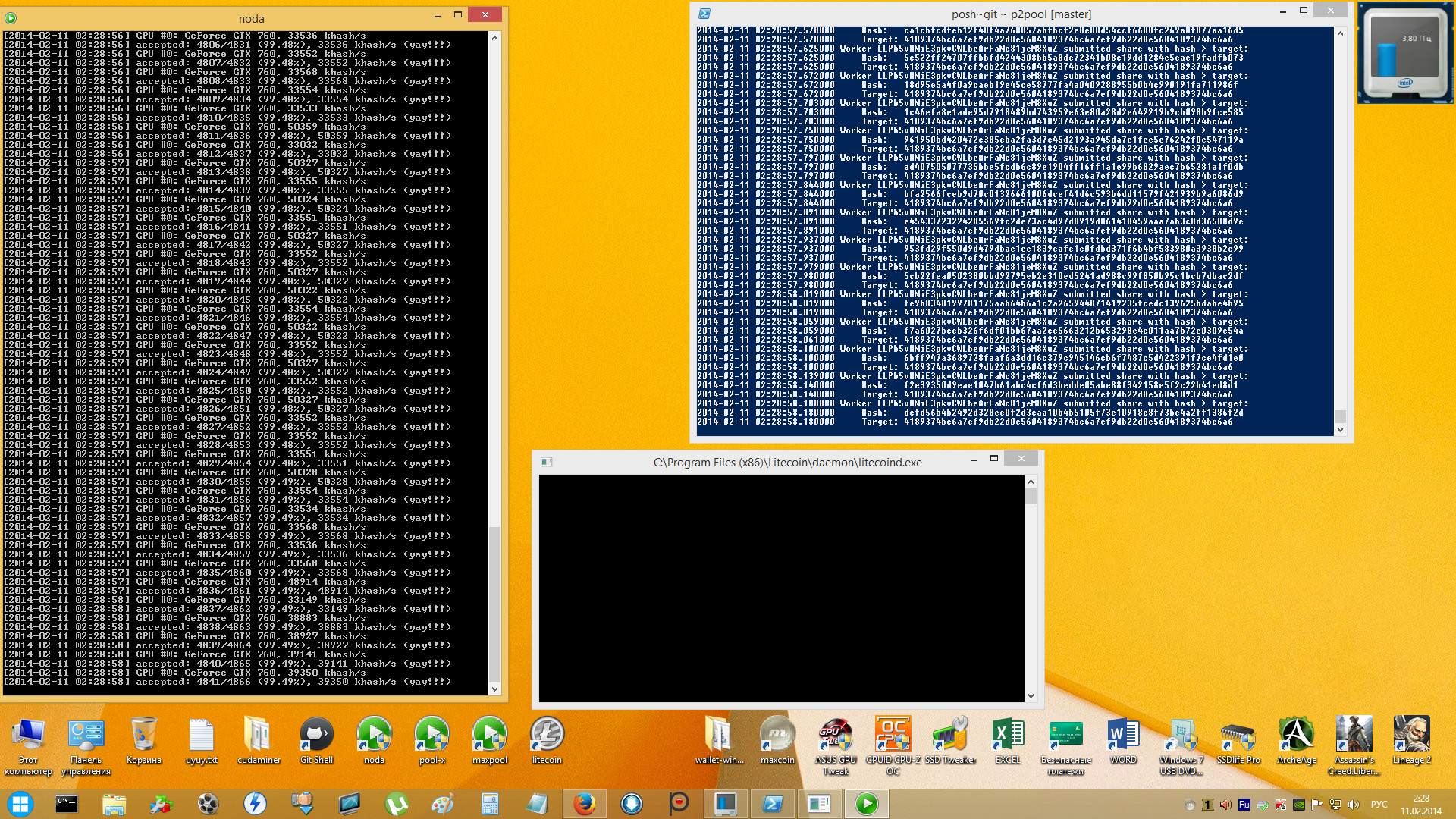Viewport: 1456px width, 819px height.
Task: Open the white speaker volume tray icon
Action: click(x=1354, y=805)
